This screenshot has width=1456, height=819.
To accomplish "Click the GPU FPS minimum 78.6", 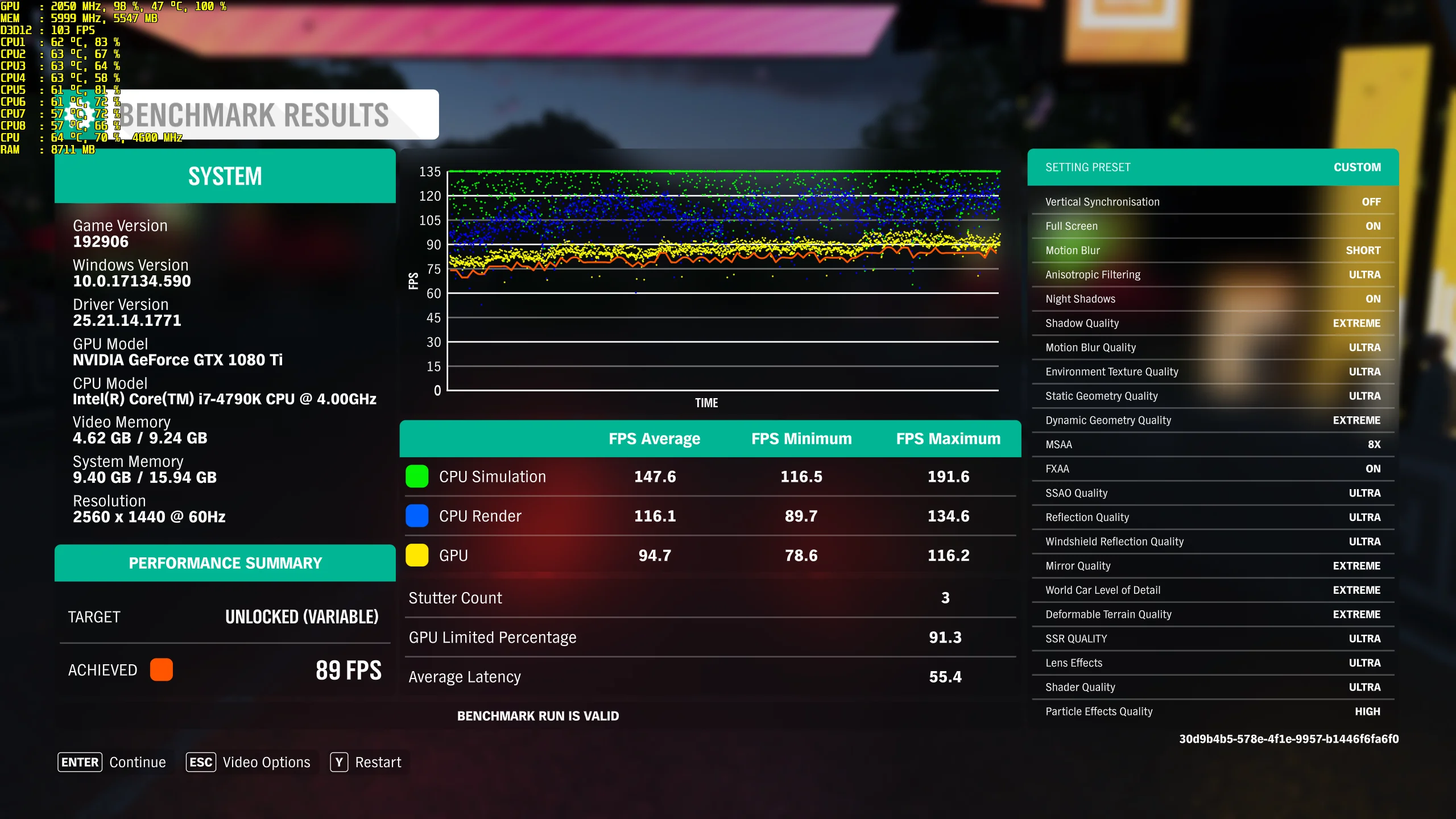I will 801,555.
